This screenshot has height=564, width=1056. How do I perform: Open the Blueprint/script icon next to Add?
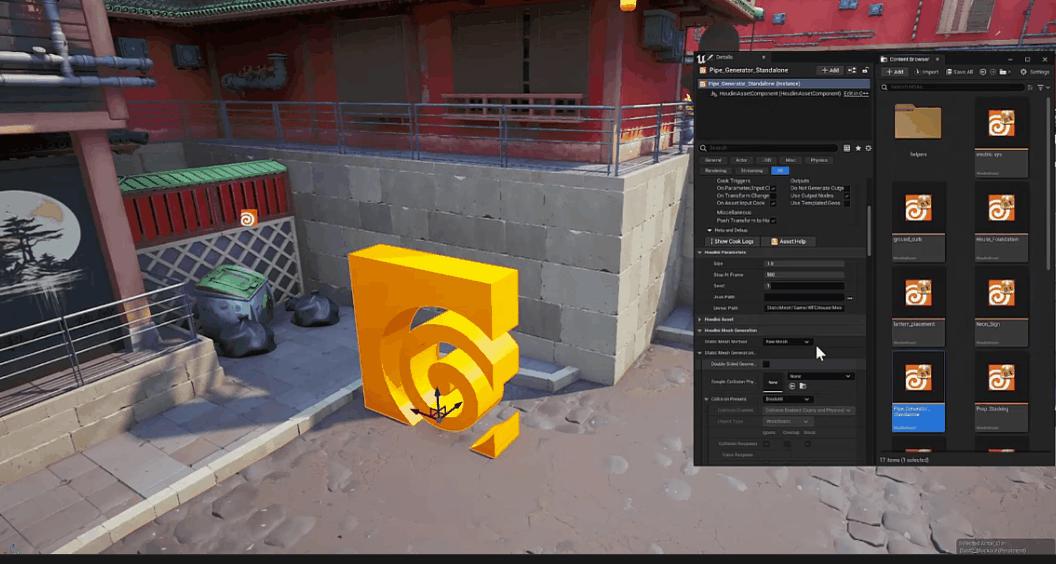[x=852, y=71]
